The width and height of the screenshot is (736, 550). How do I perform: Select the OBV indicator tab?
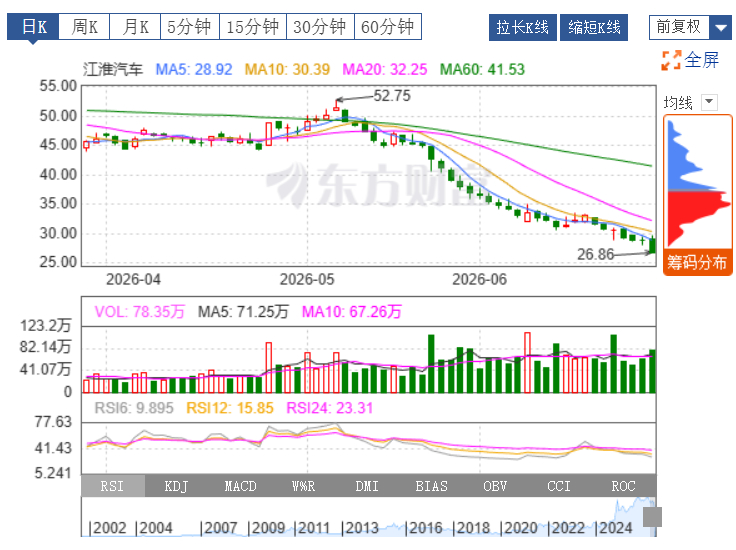point(495,486)
